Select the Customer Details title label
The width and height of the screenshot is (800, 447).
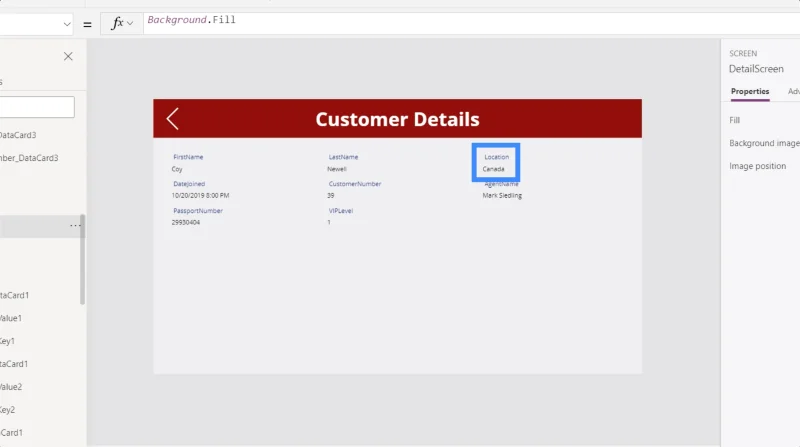point(397,119)
